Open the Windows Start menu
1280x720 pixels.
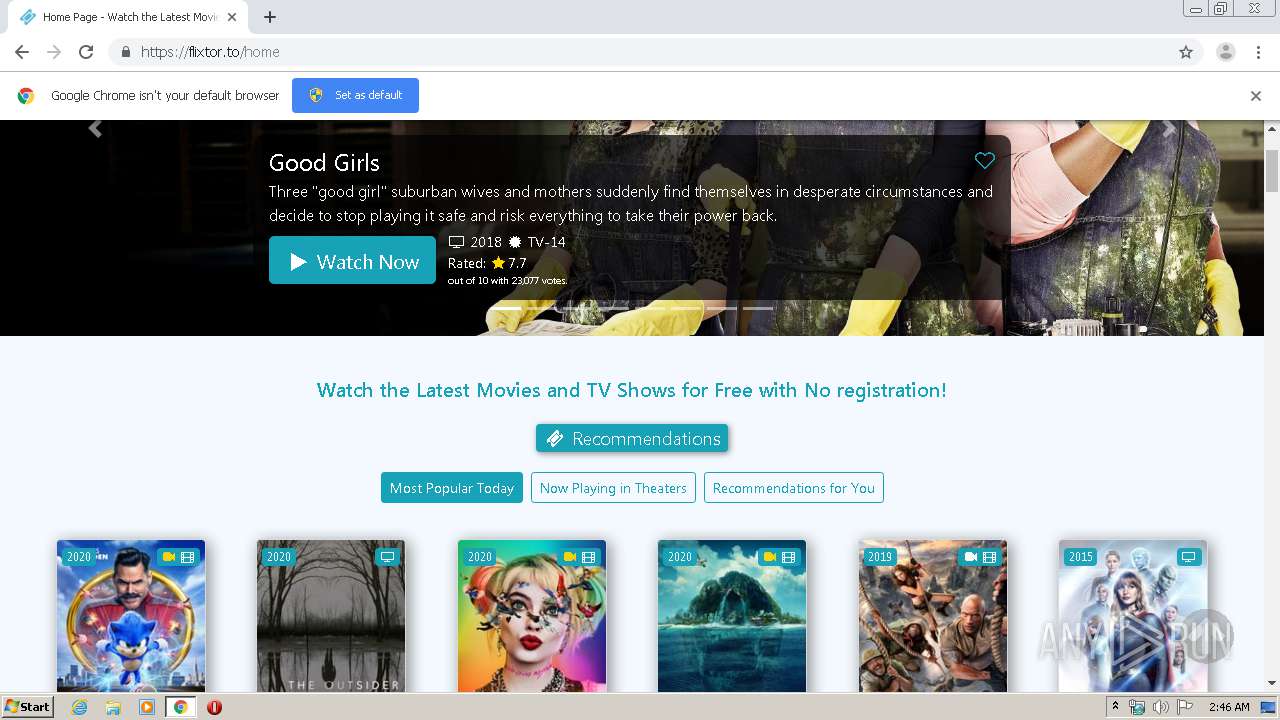click(28, 707)
